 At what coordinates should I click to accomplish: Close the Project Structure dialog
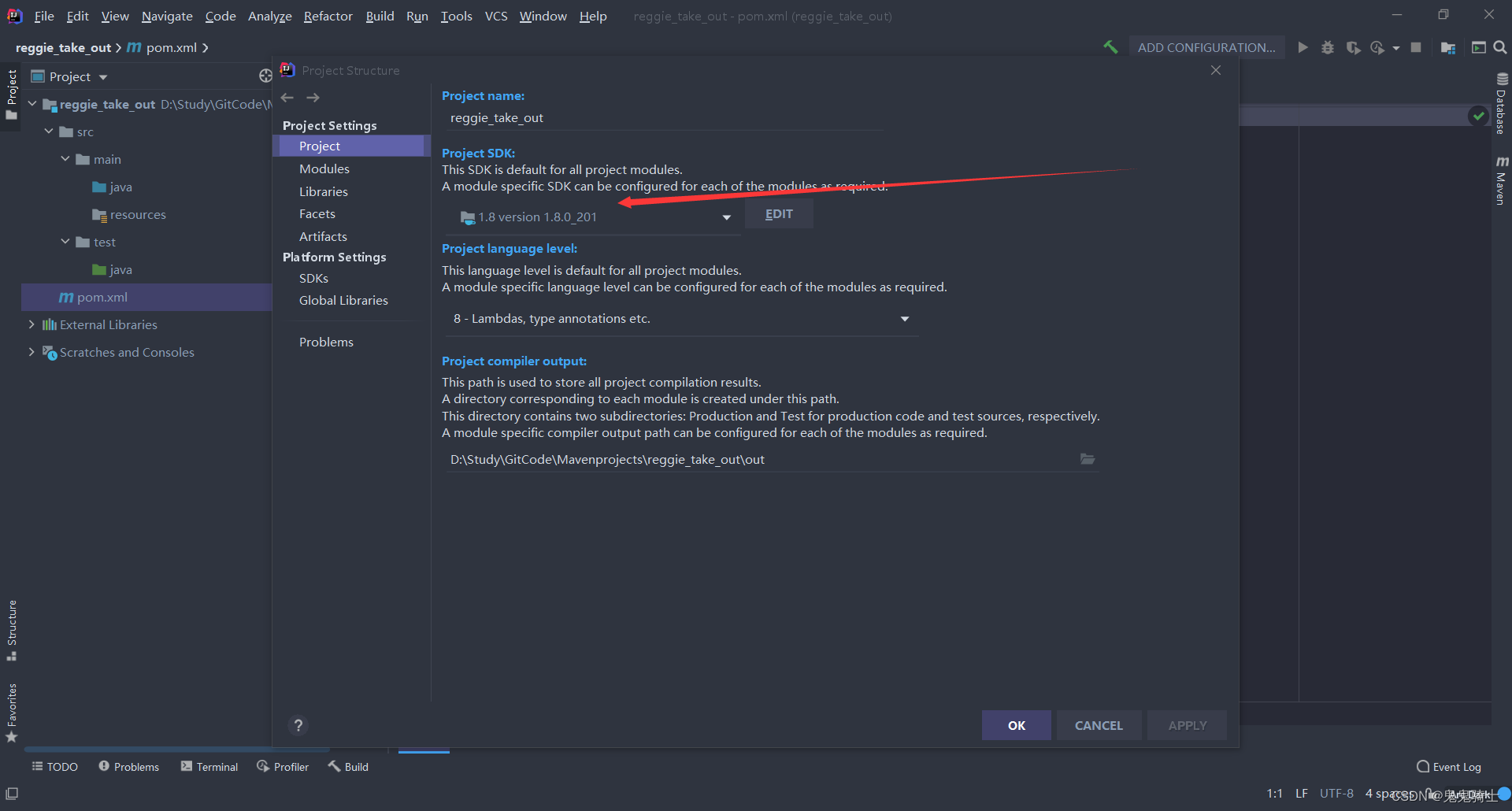(x=1216, y=70)
